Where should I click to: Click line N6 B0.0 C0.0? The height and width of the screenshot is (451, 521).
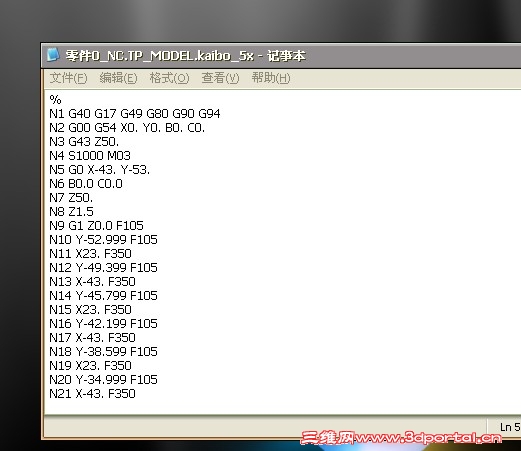(86, 184)
